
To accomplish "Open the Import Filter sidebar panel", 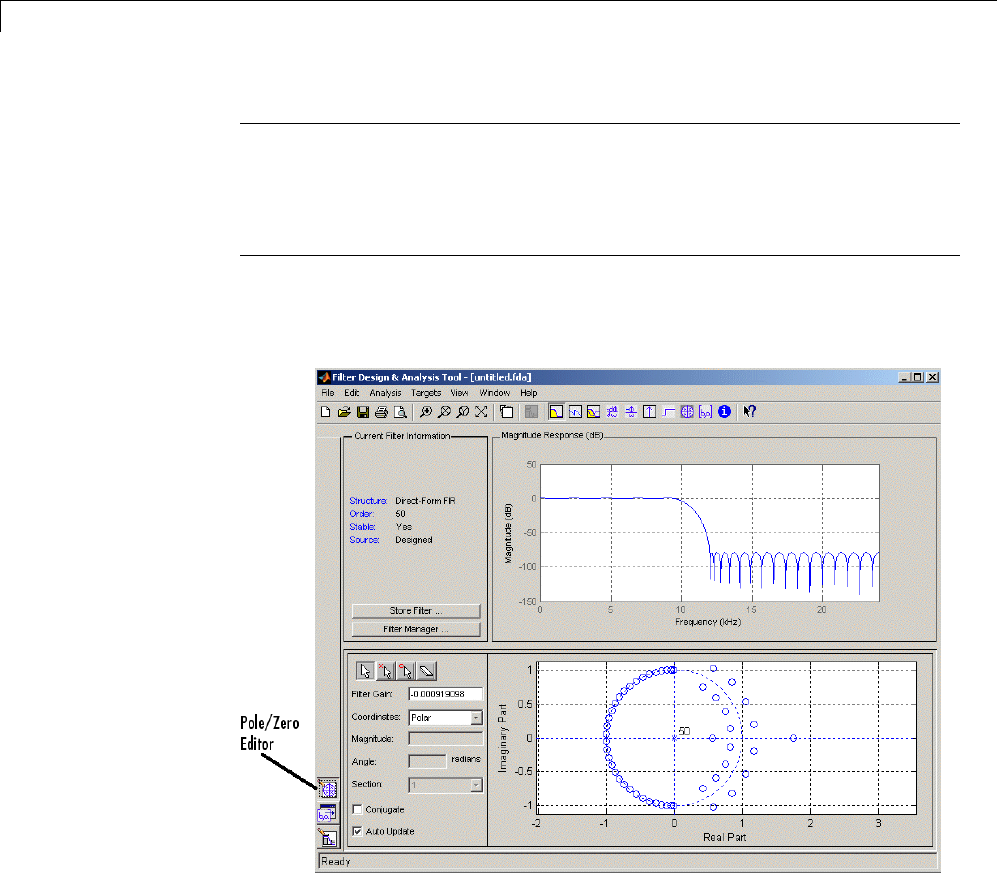I will [327, 813].
